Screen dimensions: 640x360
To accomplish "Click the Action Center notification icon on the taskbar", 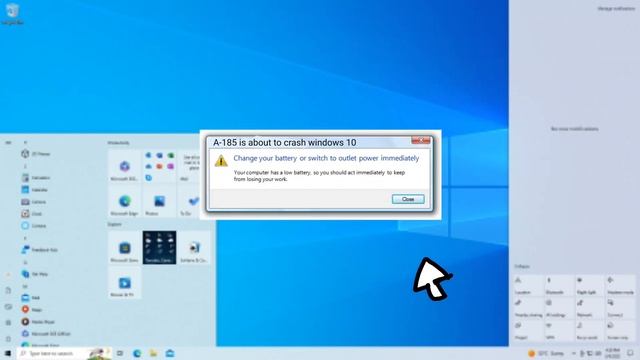I will click(x=631, y=353).
